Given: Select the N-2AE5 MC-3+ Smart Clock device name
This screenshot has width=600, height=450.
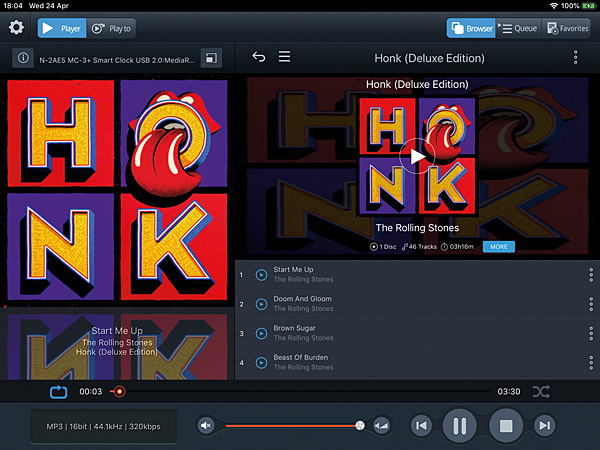Looking at the screenshot, I should 117,60.
